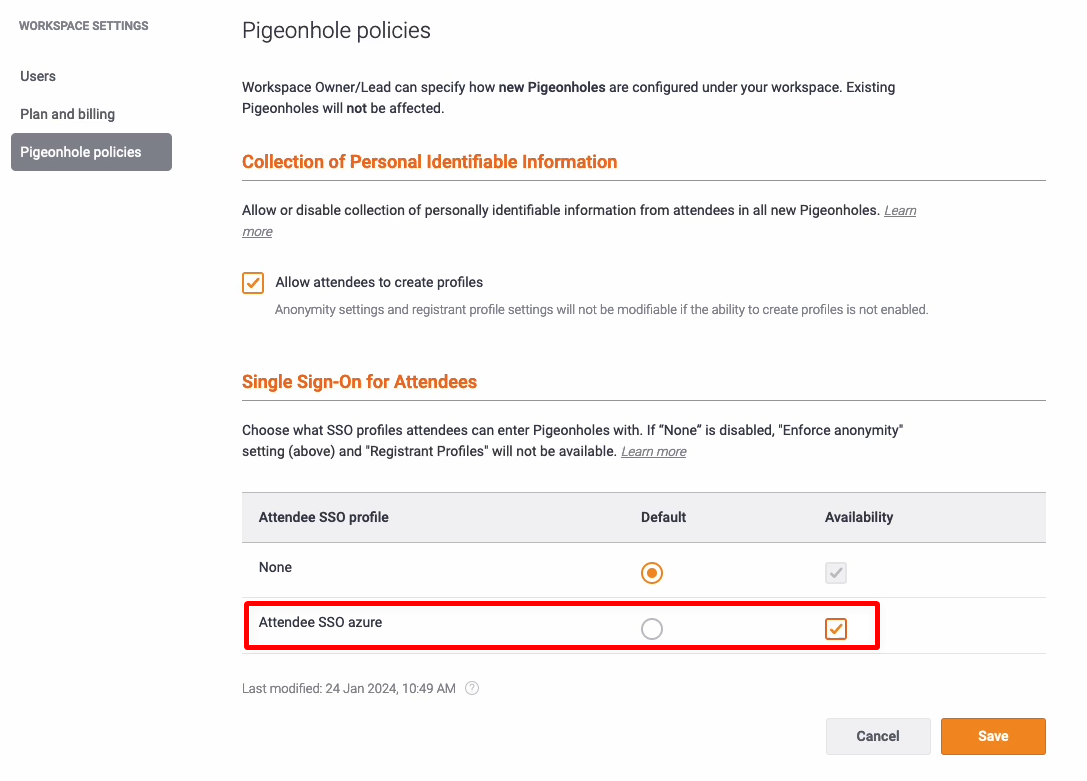The height and width of the screenshot is (781, 1087).
Task: Click the None profile row label
Action: pos(275,568)
